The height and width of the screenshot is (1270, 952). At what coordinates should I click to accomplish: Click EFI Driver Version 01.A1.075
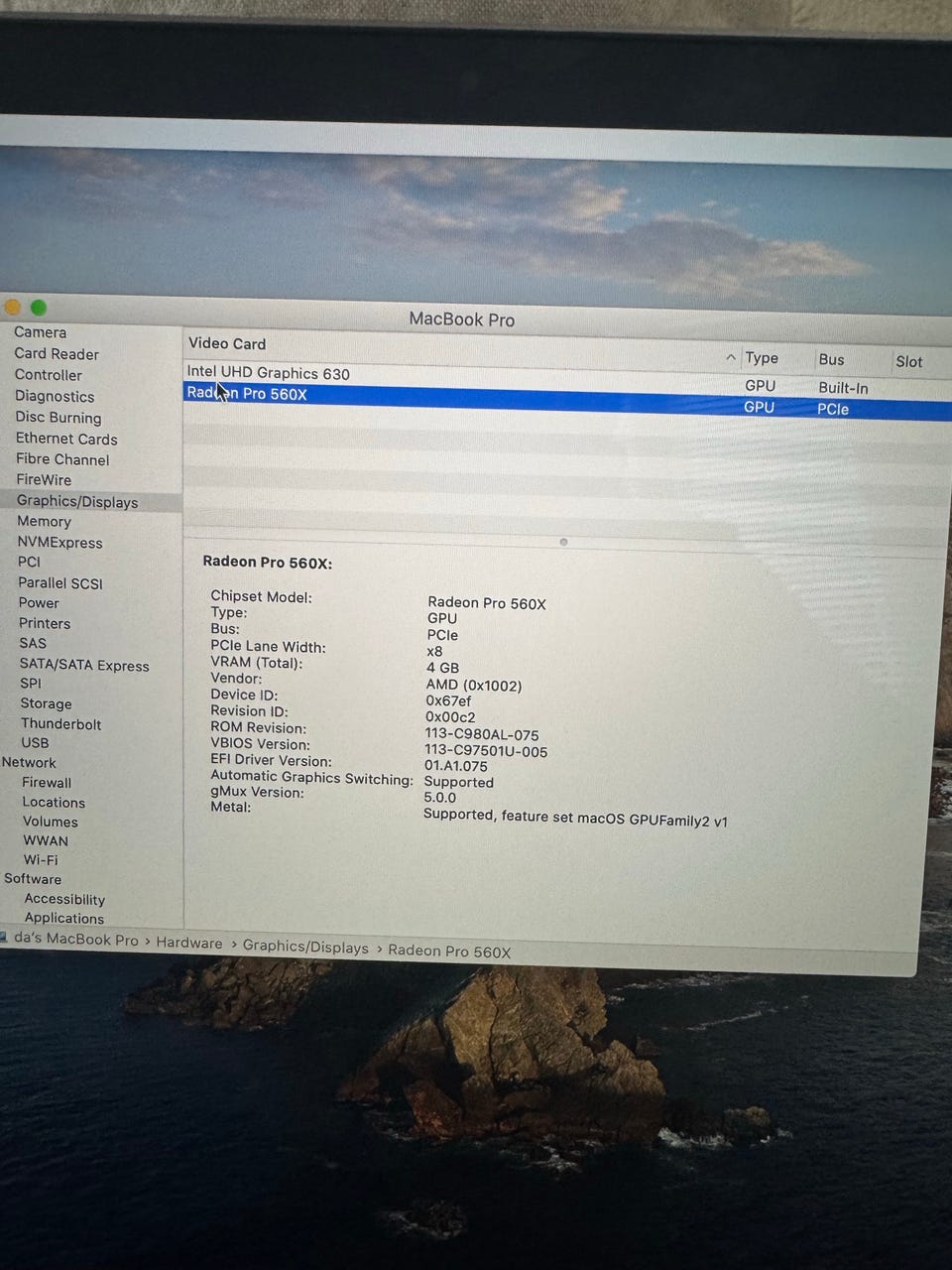(456, 766)
